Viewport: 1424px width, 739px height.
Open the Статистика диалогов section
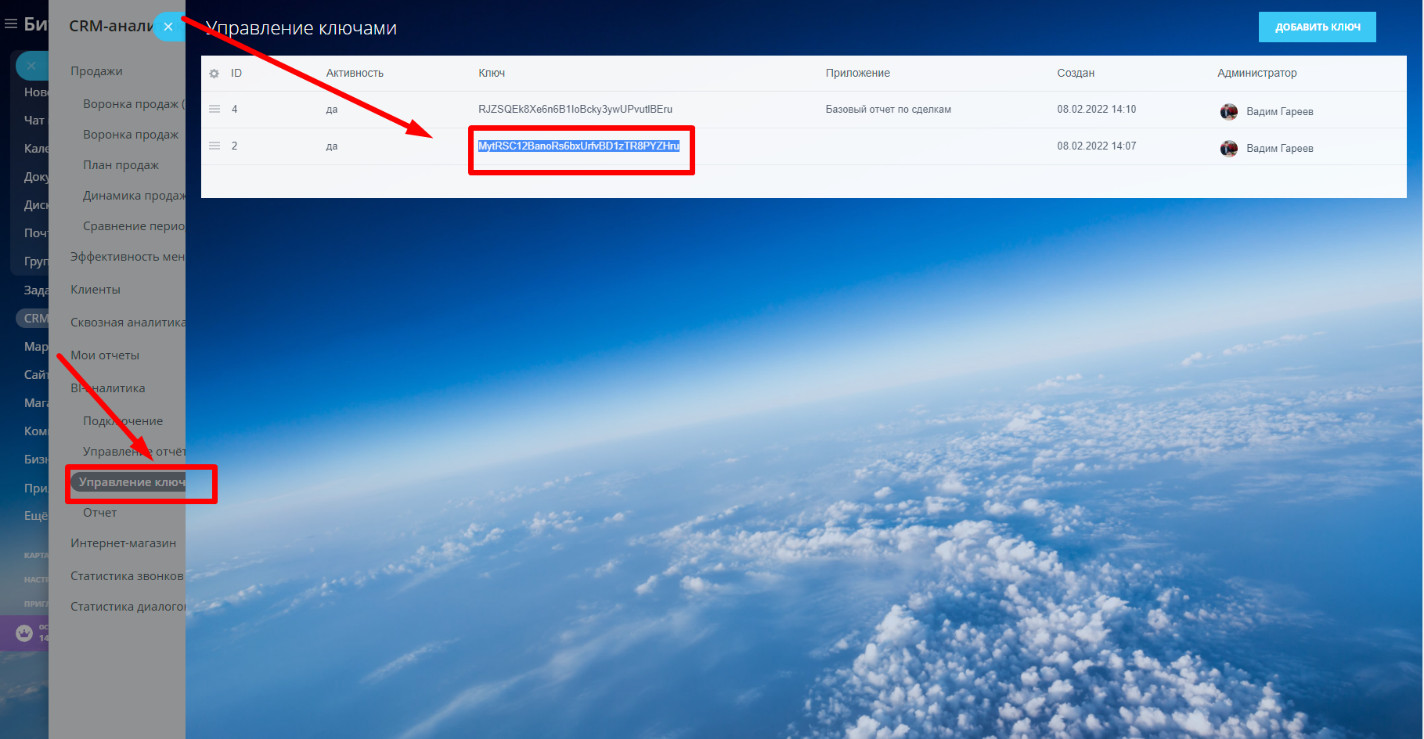[128, 607]
